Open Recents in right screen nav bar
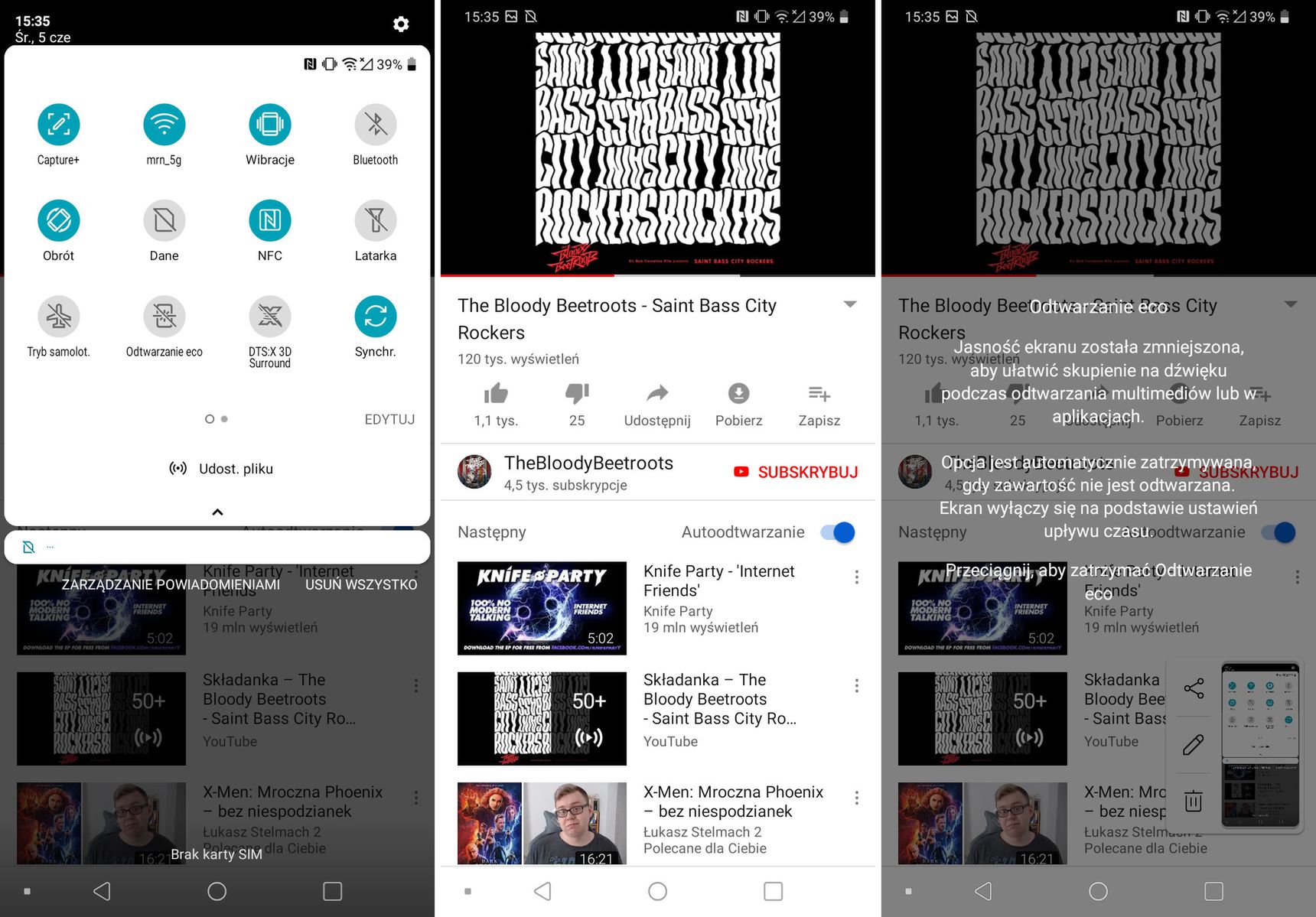The width and height of the screenshot is (1316, 917). click(1213, 891)
